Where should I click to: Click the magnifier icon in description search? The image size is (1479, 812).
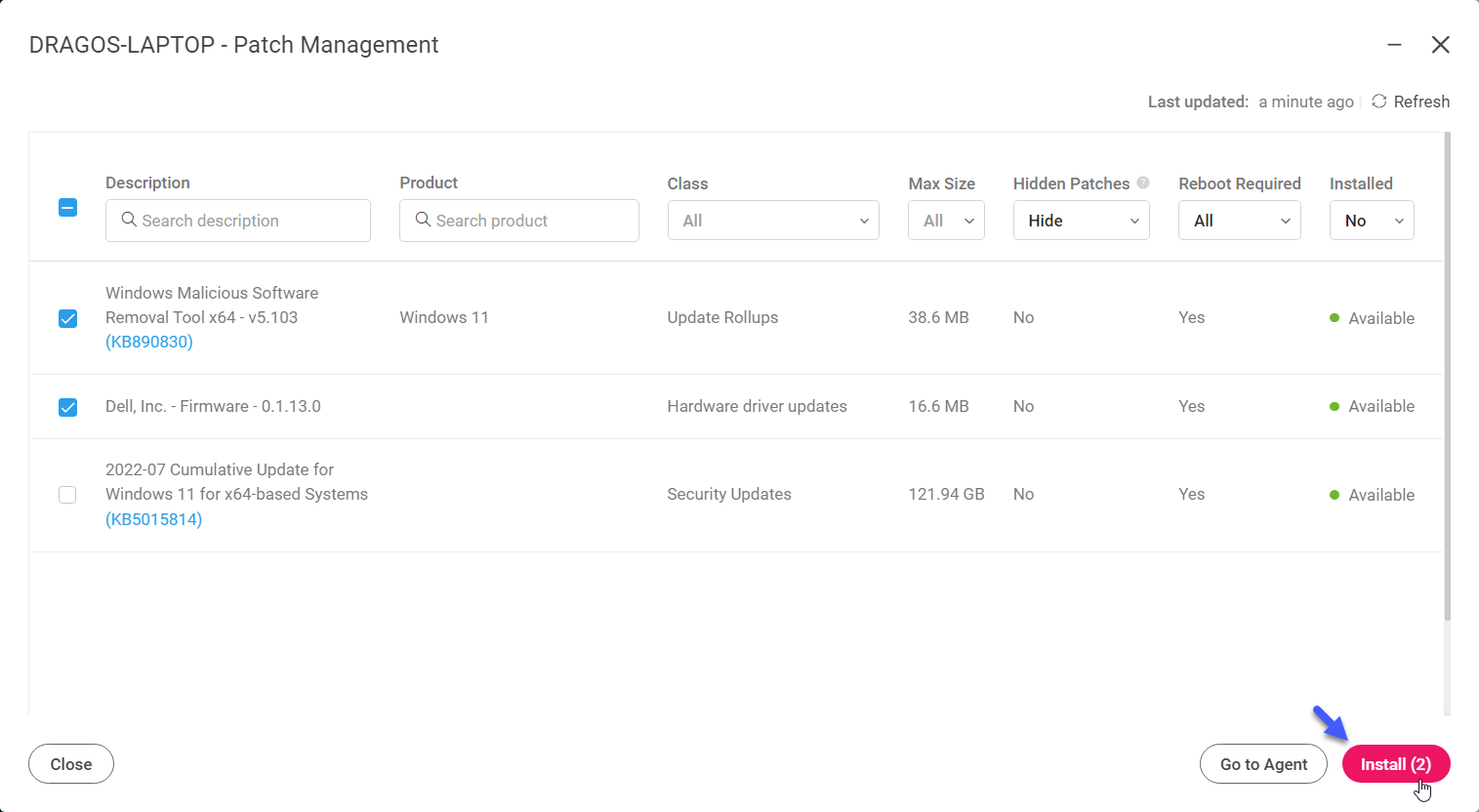pyautogui.click(x=129, y=220)
